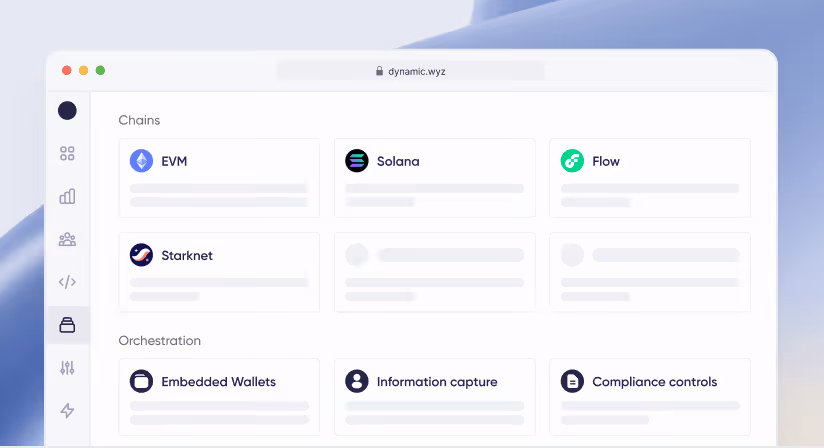Open the Information capture card
Viewport: 824px width, 448px height.
point(435,397)
